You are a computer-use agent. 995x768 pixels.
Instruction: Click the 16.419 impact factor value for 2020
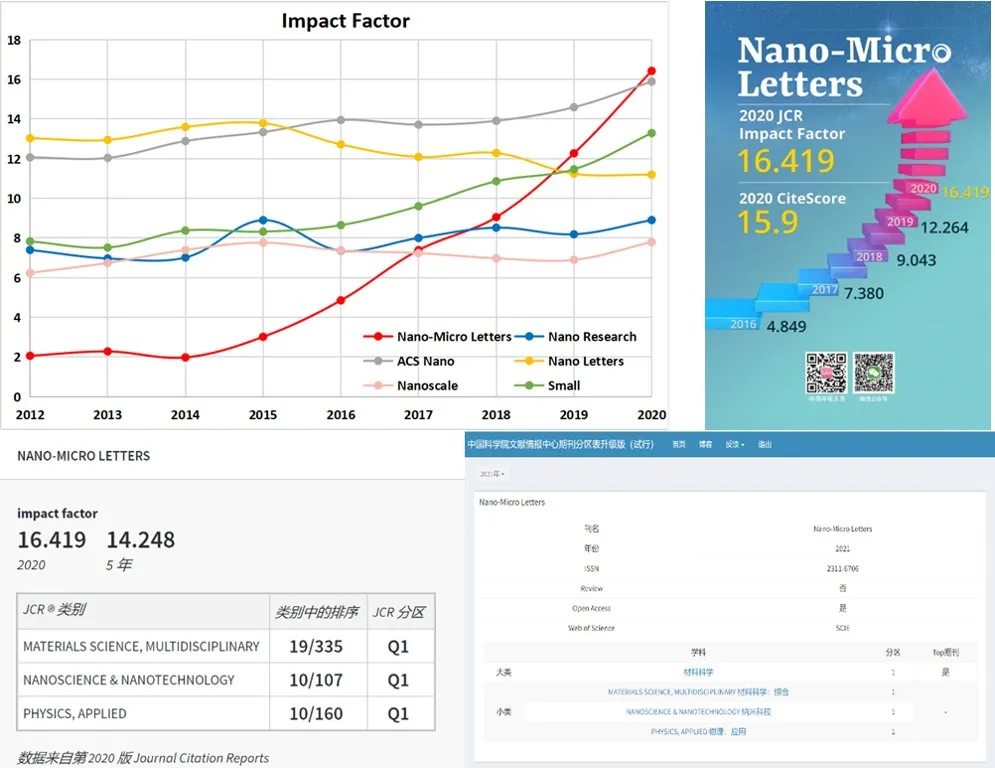coord(51,540)
